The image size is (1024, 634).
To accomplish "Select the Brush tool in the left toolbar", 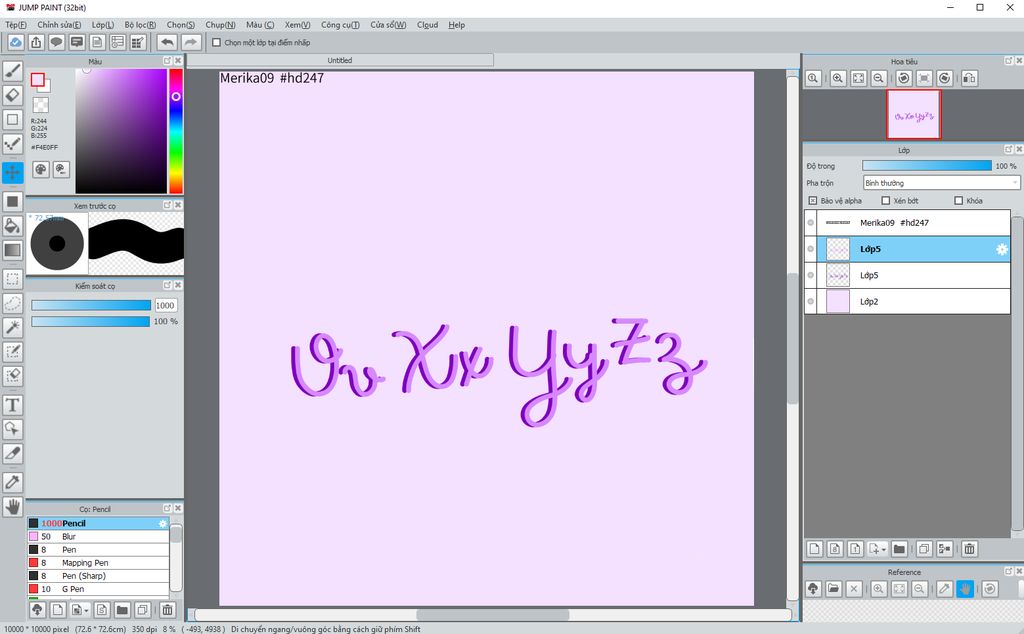I will coord(12,71).
